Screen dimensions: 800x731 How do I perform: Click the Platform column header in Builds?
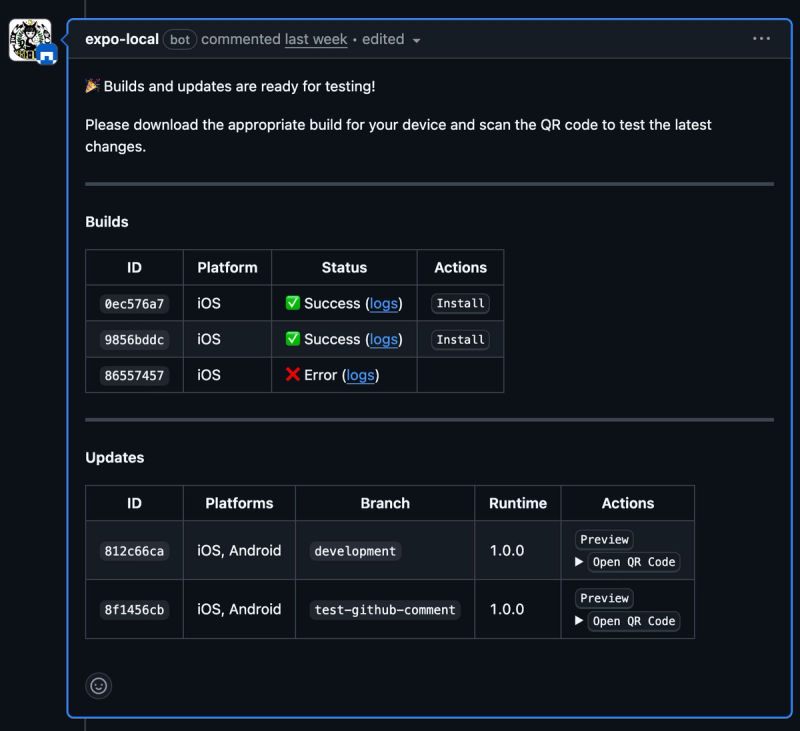(x=228, y=268)
